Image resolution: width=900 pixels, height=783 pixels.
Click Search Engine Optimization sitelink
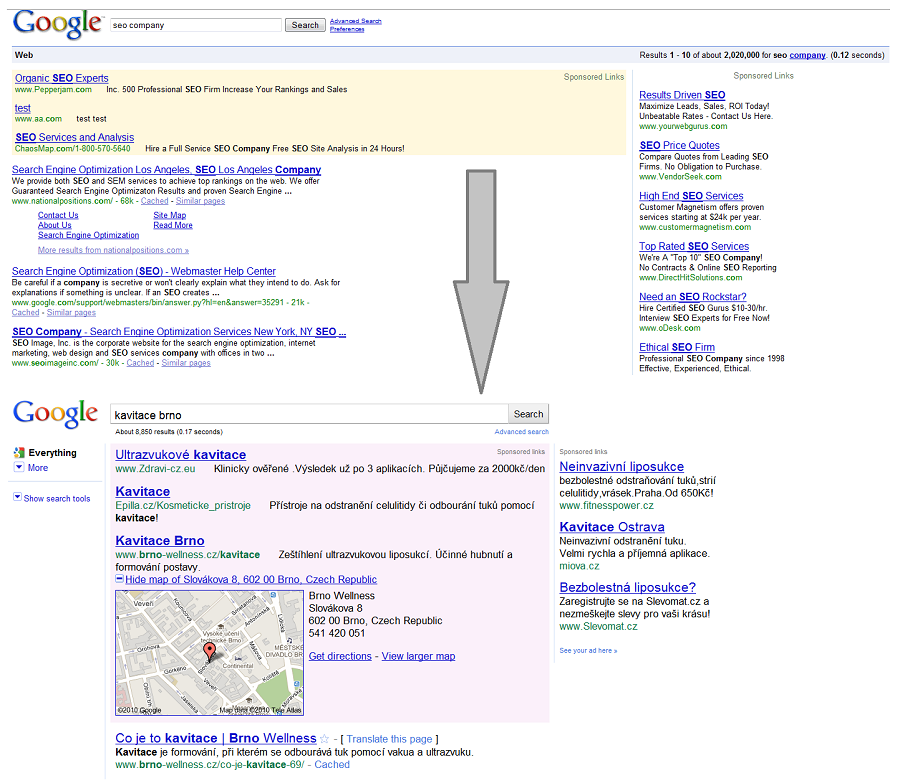tap(88, 235)
